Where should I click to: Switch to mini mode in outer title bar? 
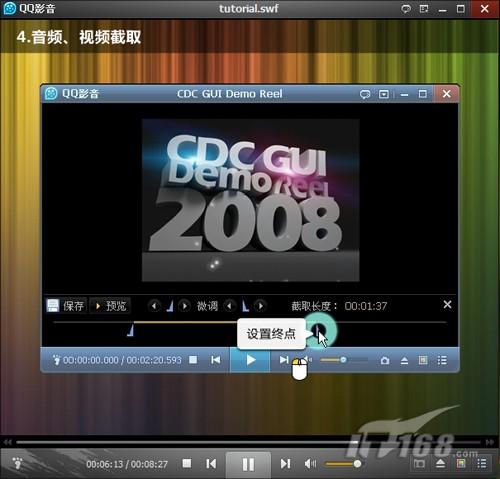(x=424, y=9)
